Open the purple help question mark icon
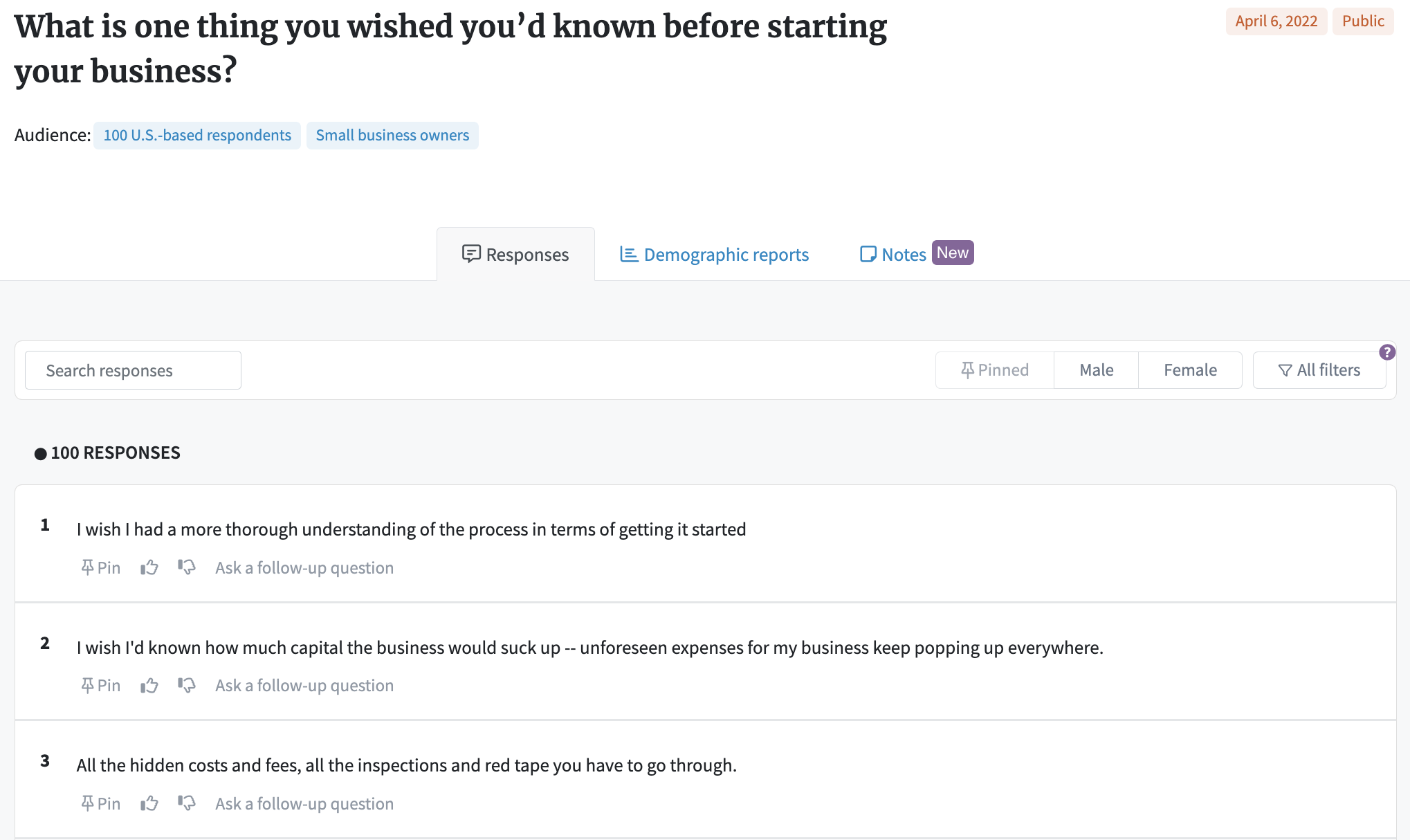 tap(1387, 352)
